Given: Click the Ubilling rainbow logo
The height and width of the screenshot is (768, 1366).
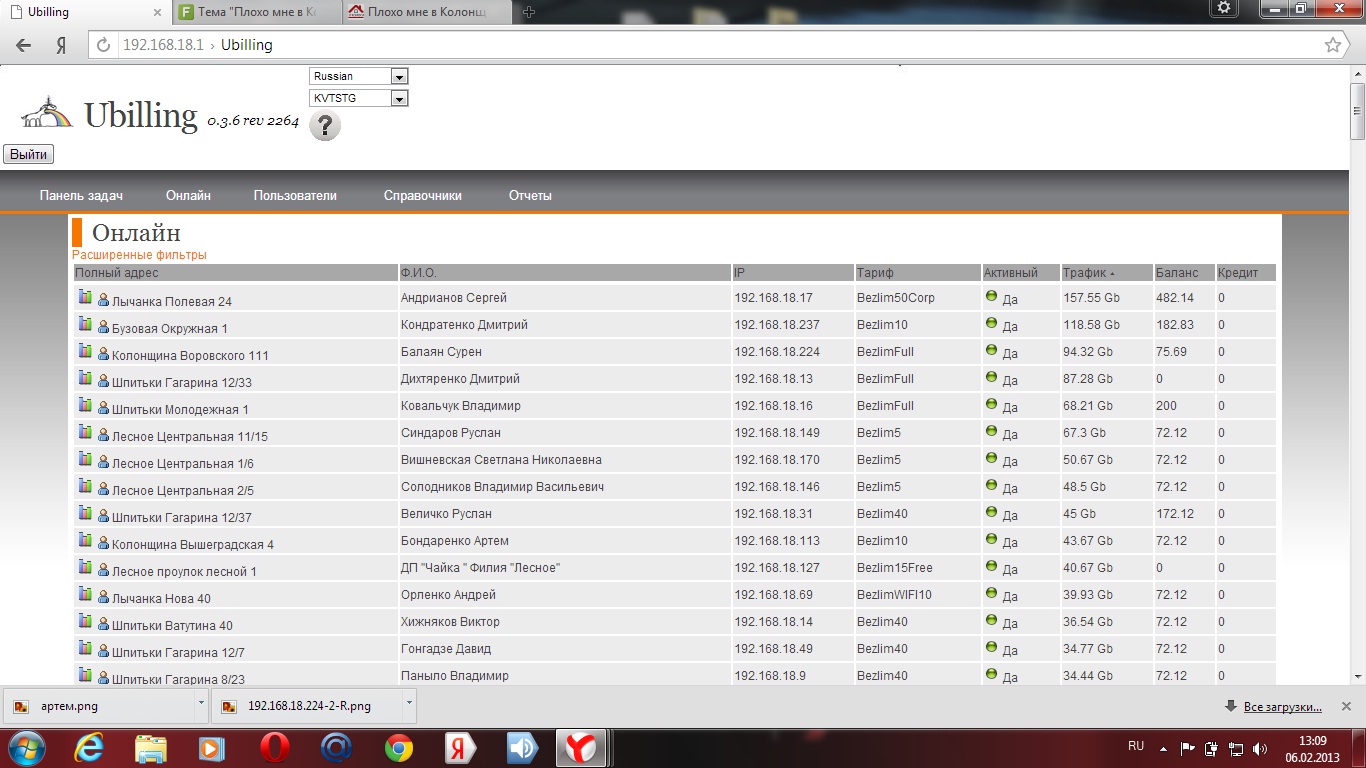Looking at the screenshot, I should click(x=47, y=113).
